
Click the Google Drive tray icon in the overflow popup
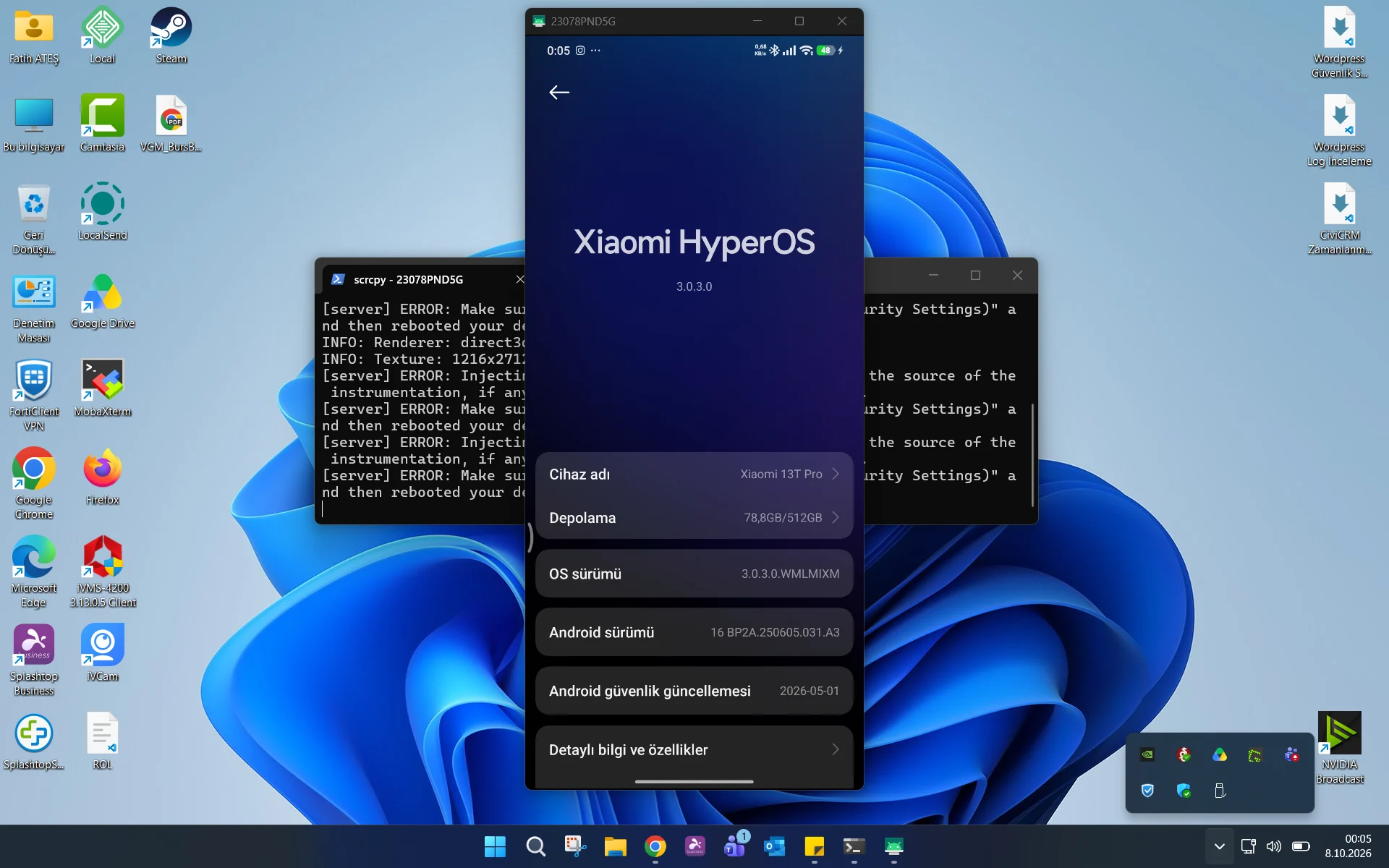(x=1220, y=754)
